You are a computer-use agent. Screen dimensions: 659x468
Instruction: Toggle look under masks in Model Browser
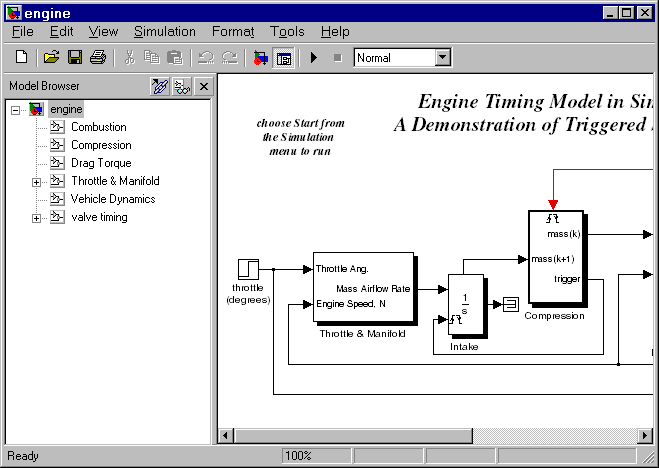[x=181, y=87]
